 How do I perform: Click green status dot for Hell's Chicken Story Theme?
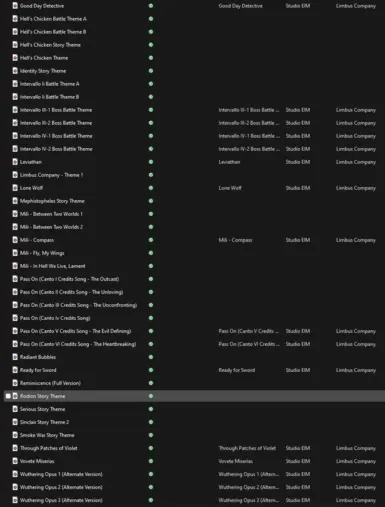(151, 45)
